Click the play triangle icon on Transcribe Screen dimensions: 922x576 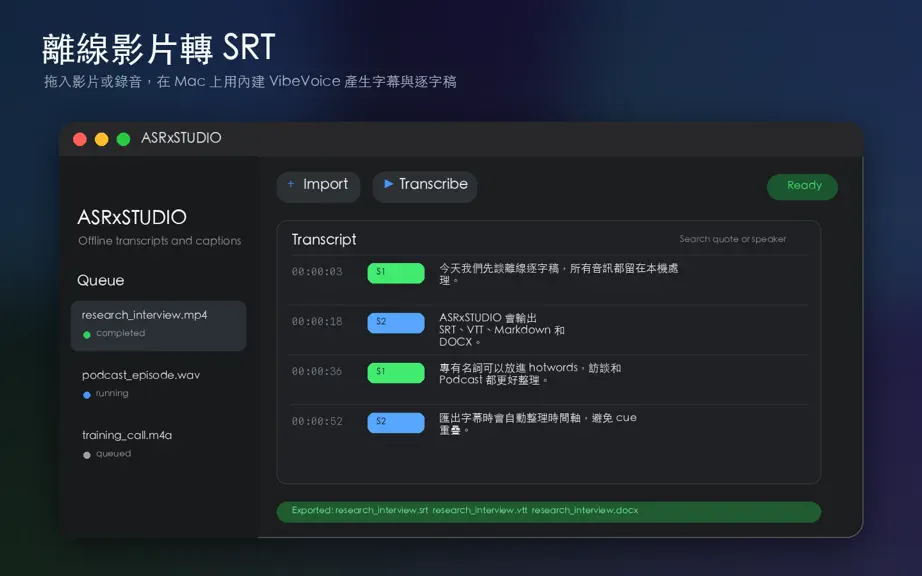point(388,184)
